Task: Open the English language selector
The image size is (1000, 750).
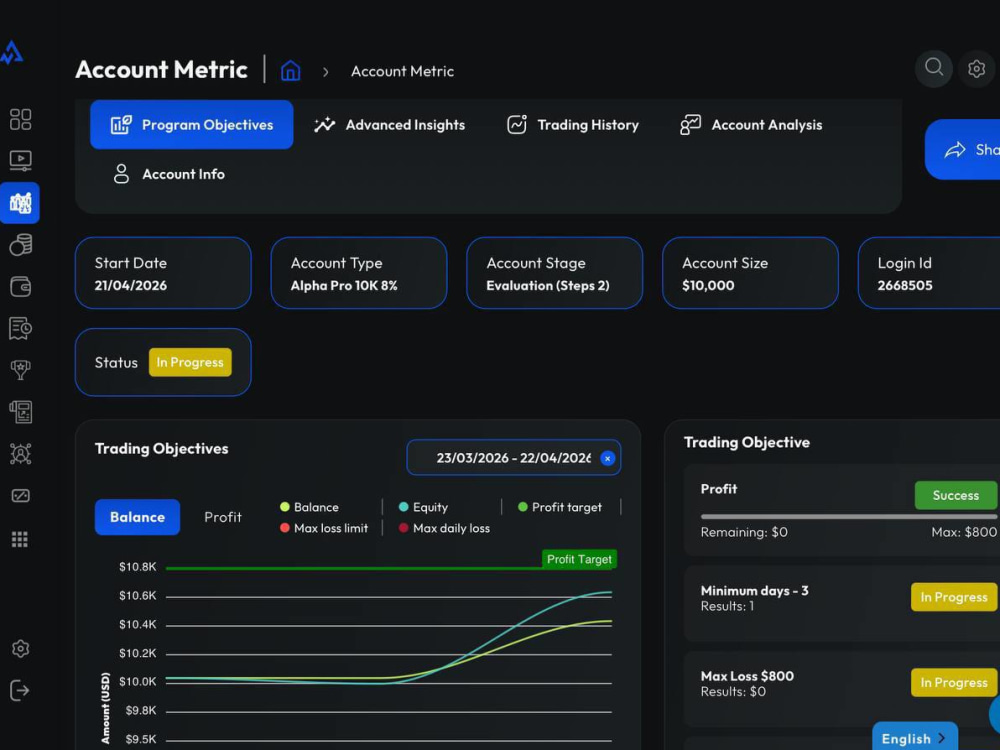Action: point(915,738)
